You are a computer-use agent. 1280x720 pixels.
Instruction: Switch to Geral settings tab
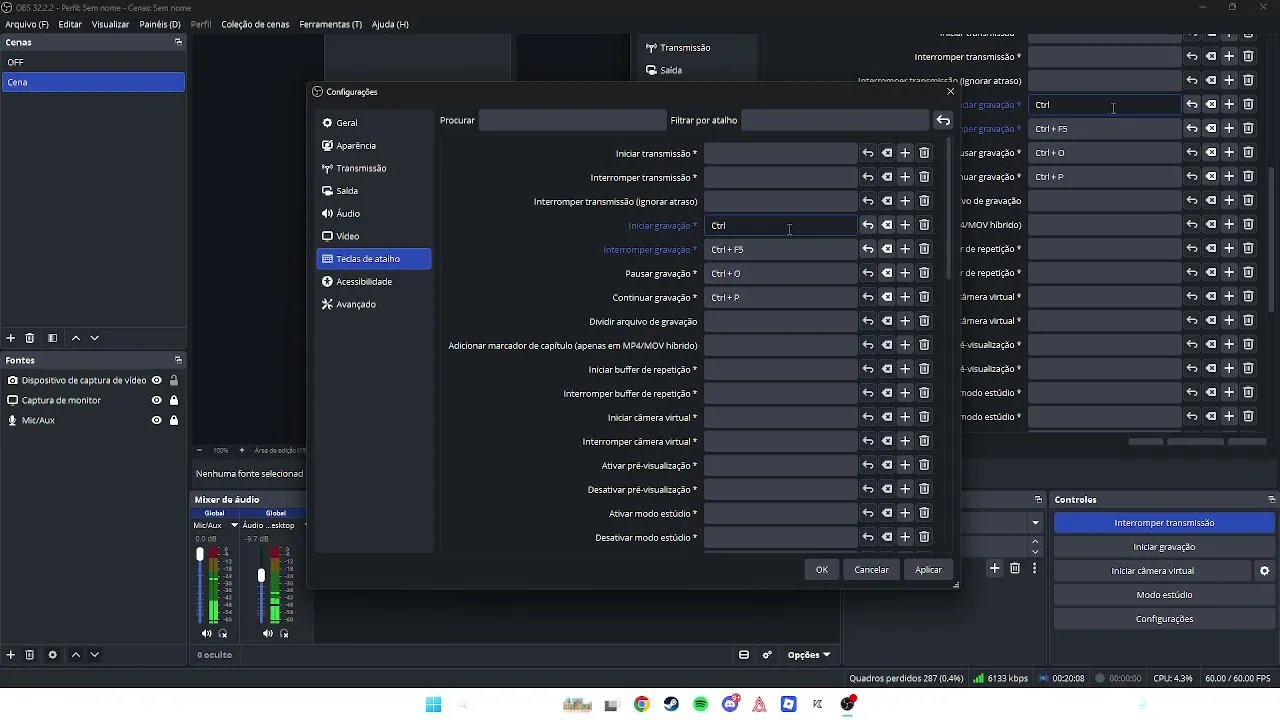(x=373, y=123)
